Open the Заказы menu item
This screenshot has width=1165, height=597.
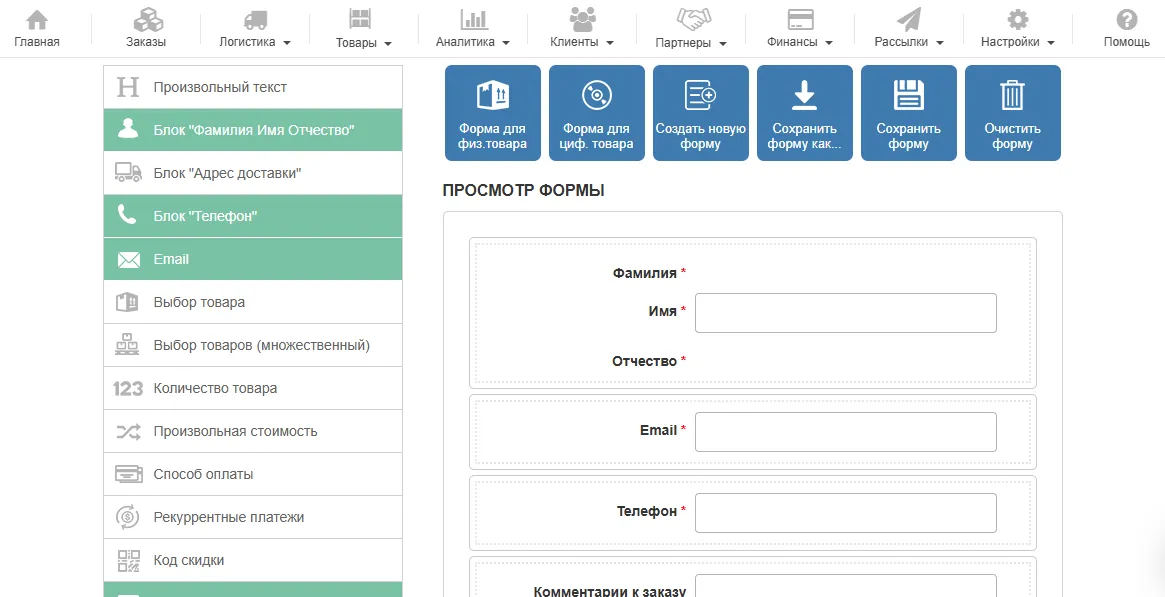tap(146, 29)
